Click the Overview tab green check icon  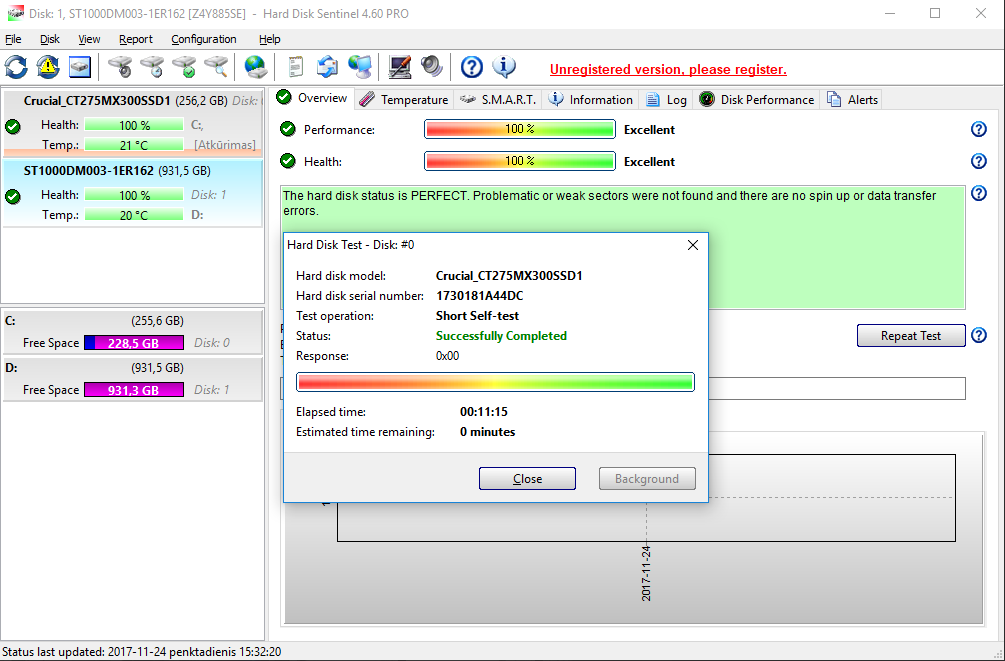point(284,97)
